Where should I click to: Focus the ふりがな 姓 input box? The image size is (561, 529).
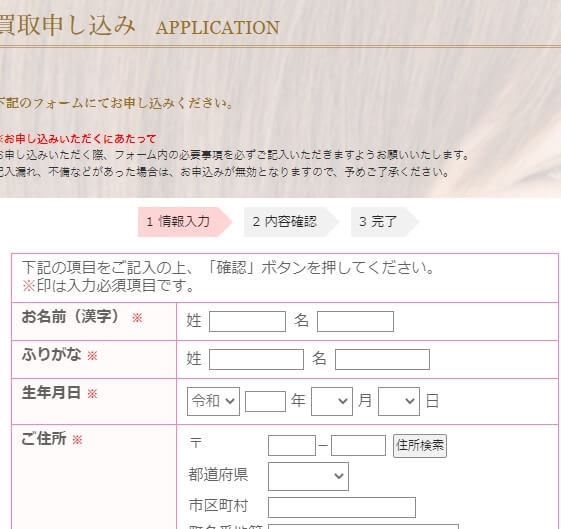tap(256, 359)
